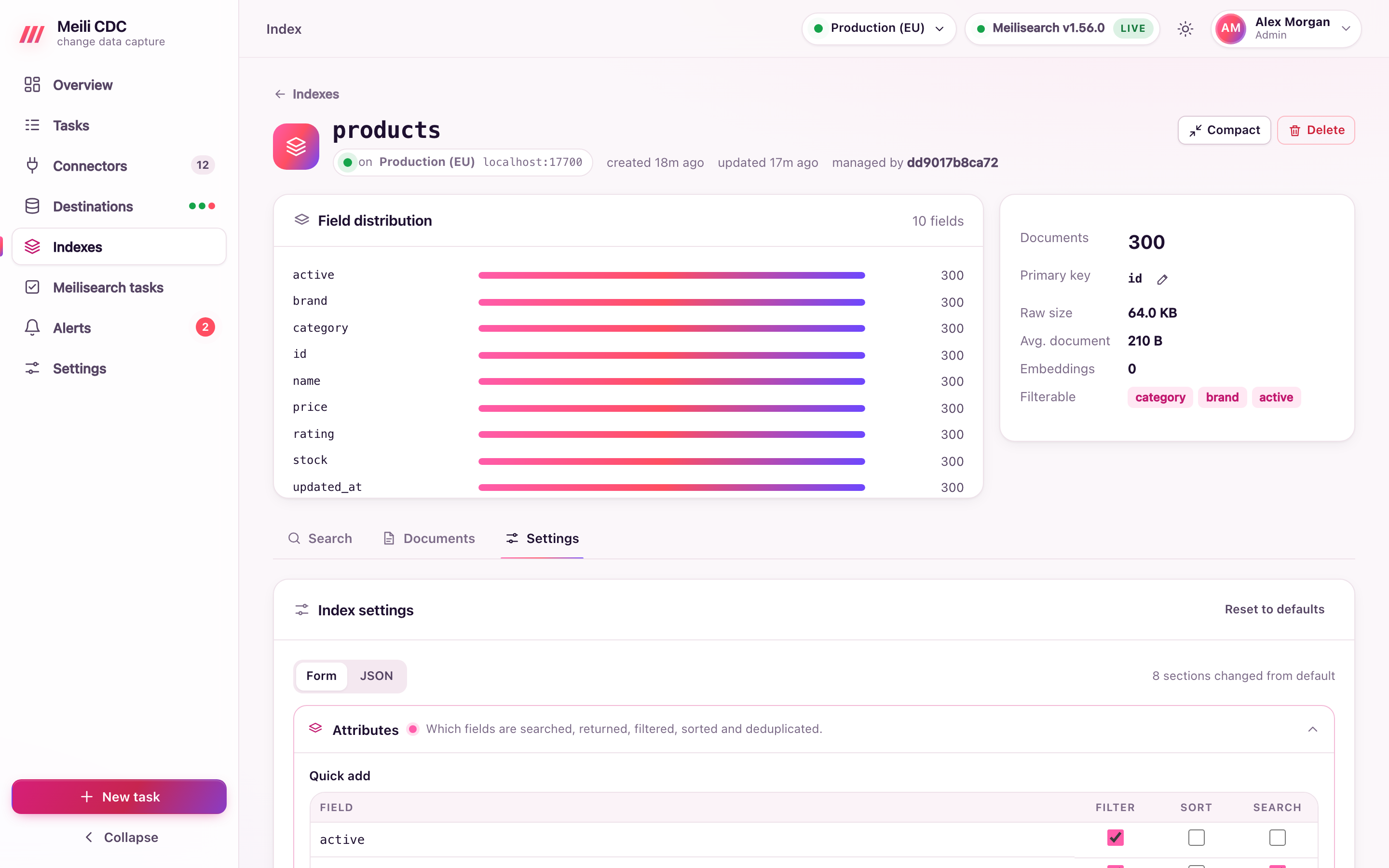Open Alerts via the bell icon
This screenshot has height=868, width=1389.
[32, 328]
